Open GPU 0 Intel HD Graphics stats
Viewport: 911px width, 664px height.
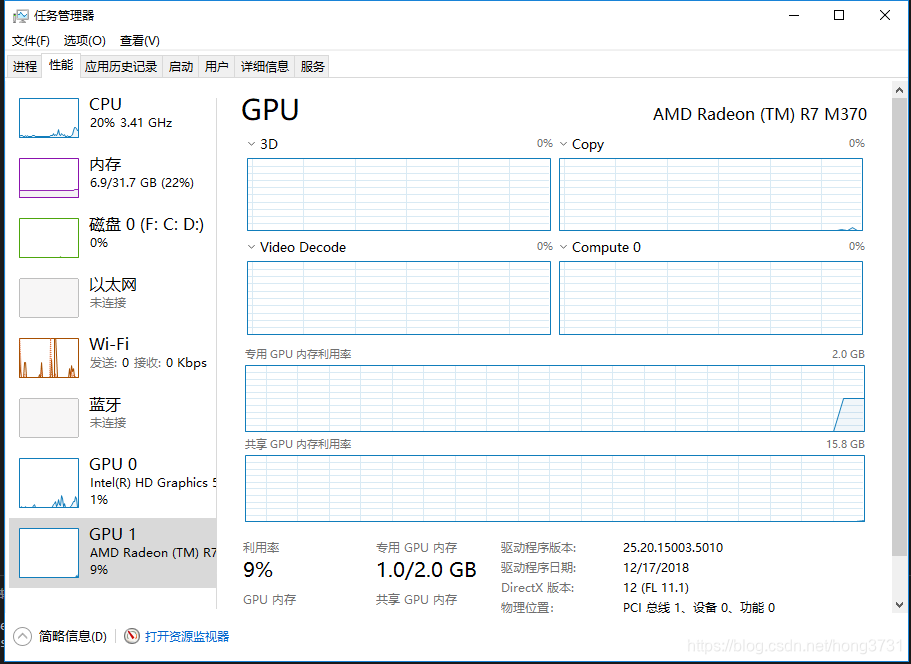click(110, 482)
